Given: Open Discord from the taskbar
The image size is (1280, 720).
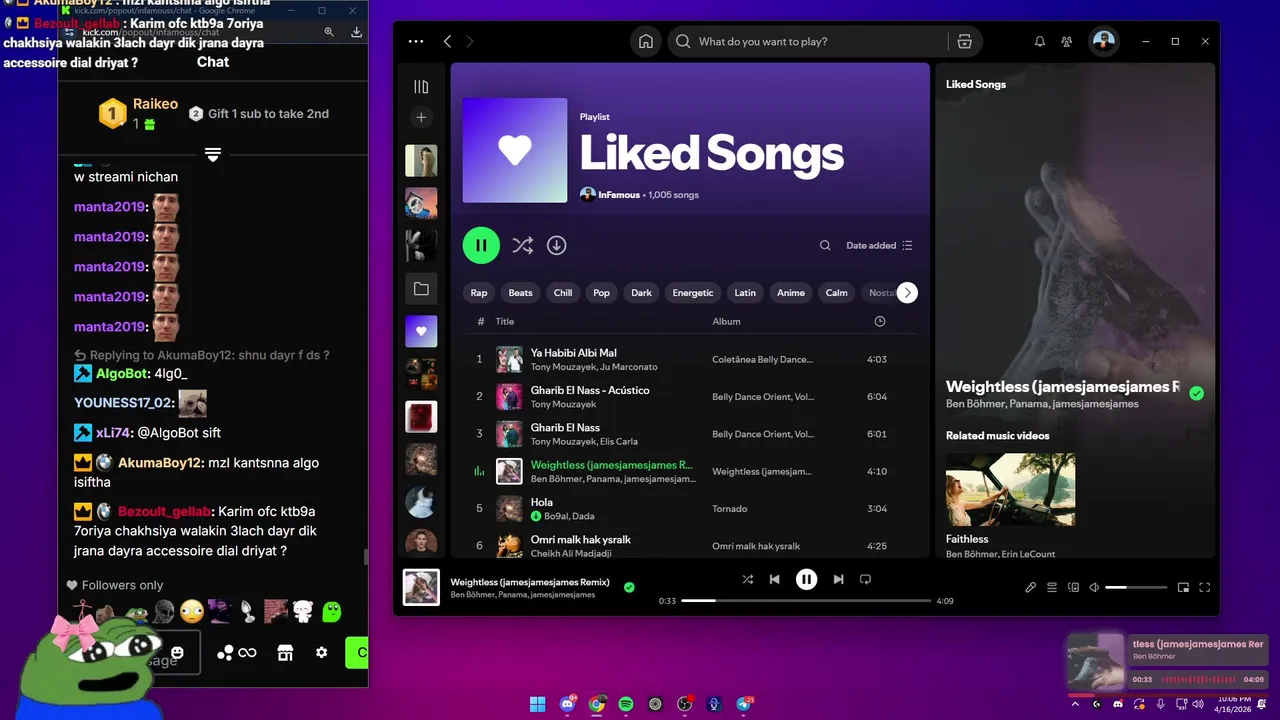Looking at the screenshot, I should [x=568, y=704].
